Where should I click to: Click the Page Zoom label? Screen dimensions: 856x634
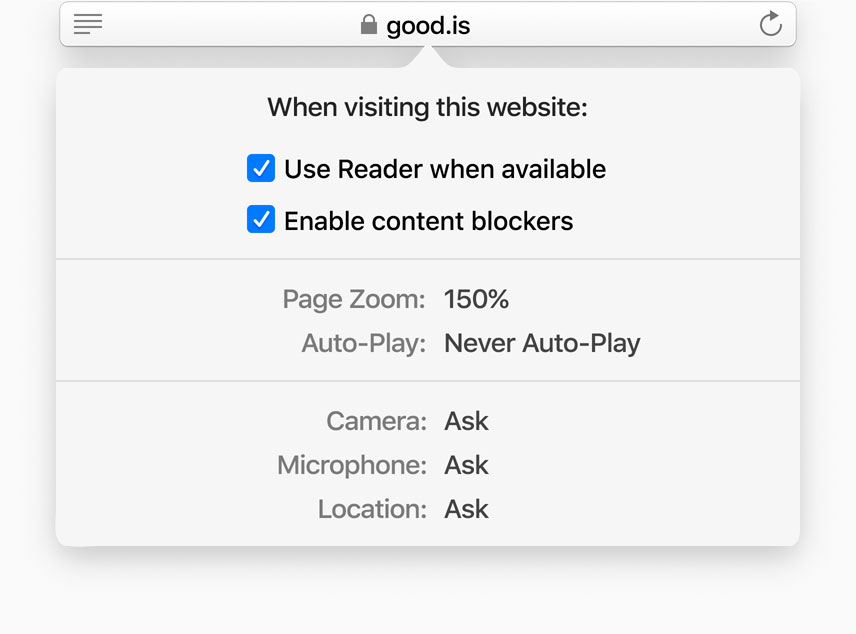point(354,299)
